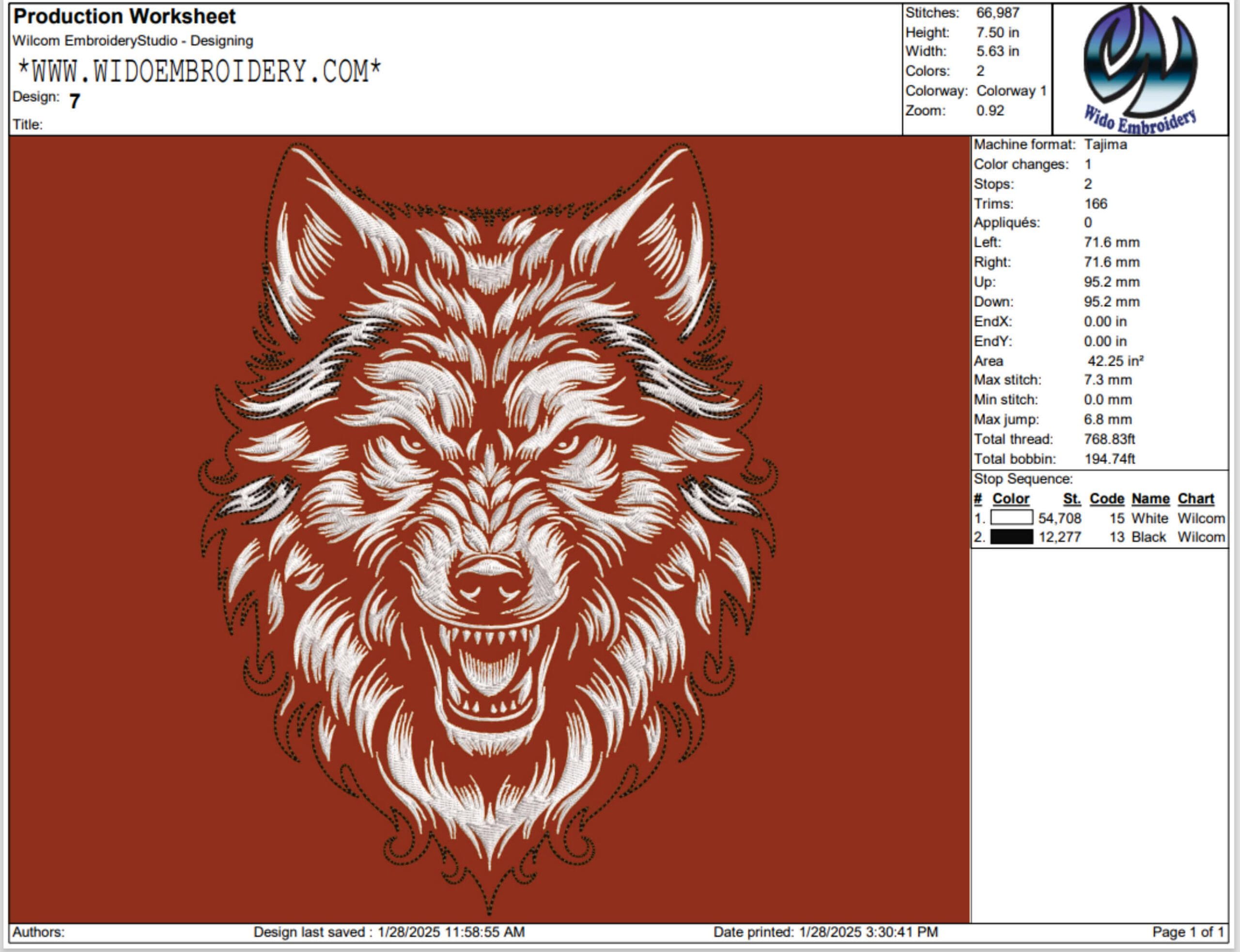Click the Wido Embroidery logo
The image size is (1240, 952).
coord(1140,69)
